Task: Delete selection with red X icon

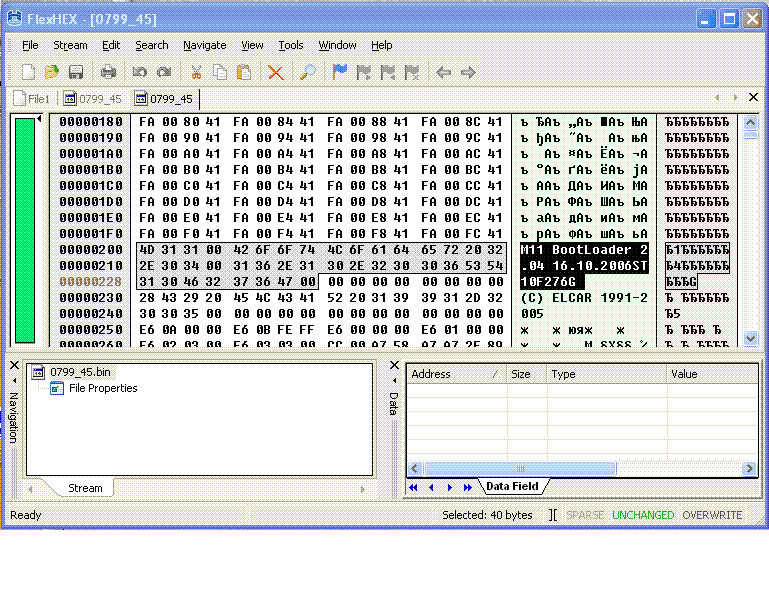Action: click(x=276, y=73)
